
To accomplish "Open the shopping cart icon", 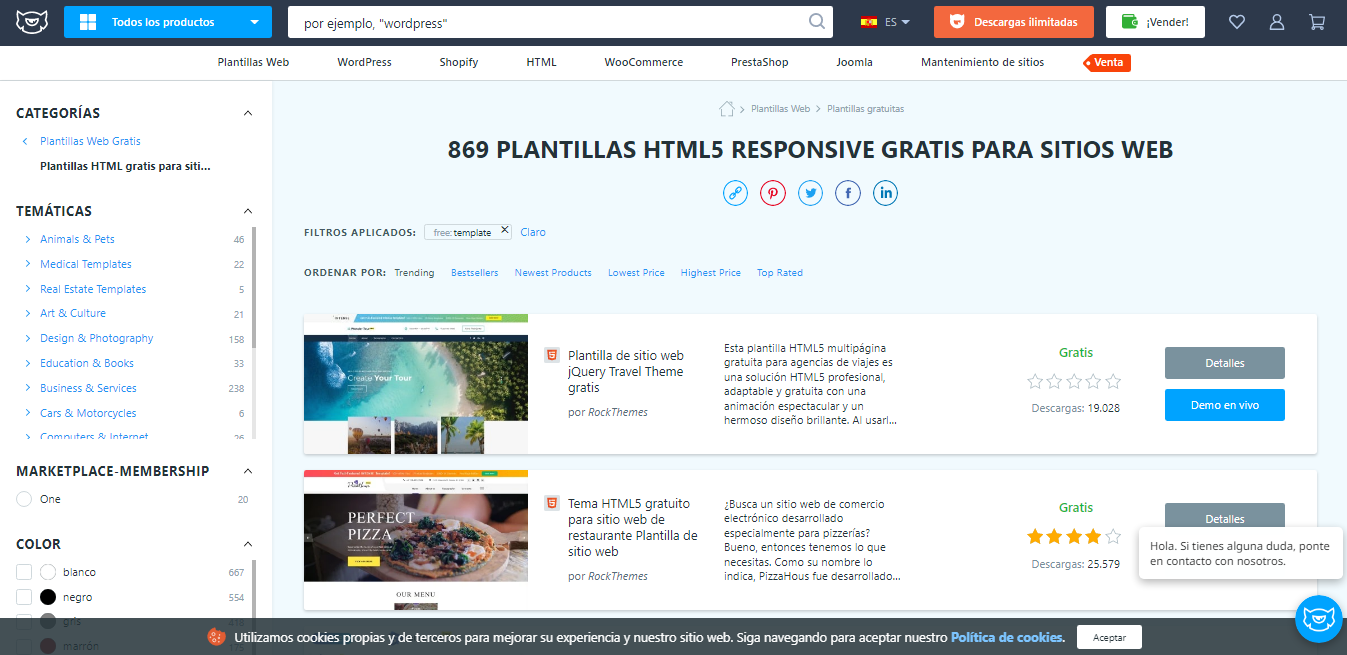I will pyautogui.click(x=1317, y=22).
